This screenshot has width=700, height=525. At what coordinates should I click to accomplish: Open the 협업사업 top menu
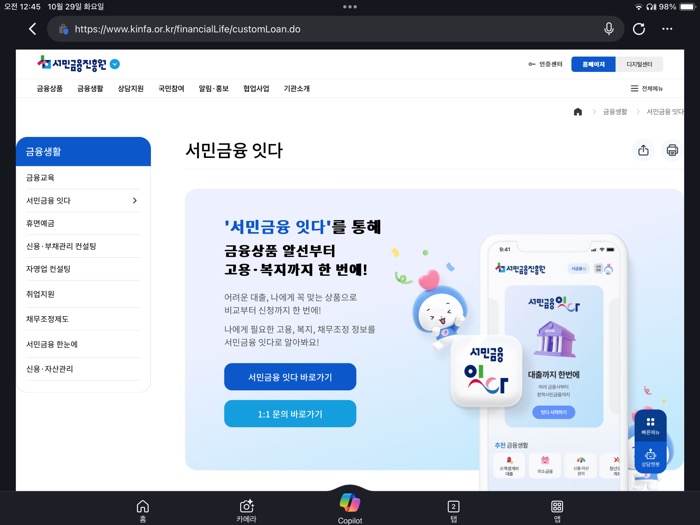click(256, 88)
